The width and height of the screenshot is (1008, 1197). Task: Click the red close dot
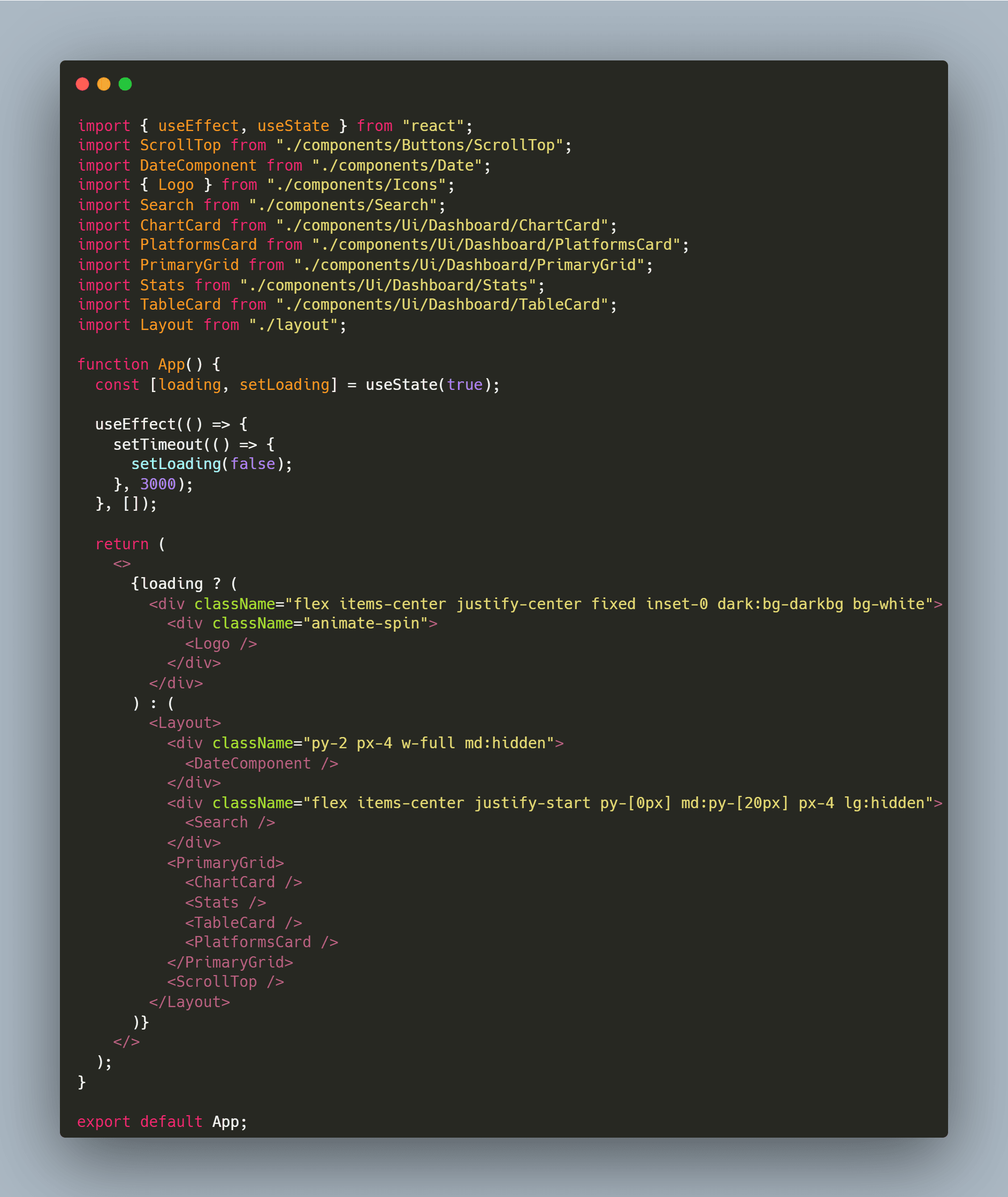click(x=82, y=84)
